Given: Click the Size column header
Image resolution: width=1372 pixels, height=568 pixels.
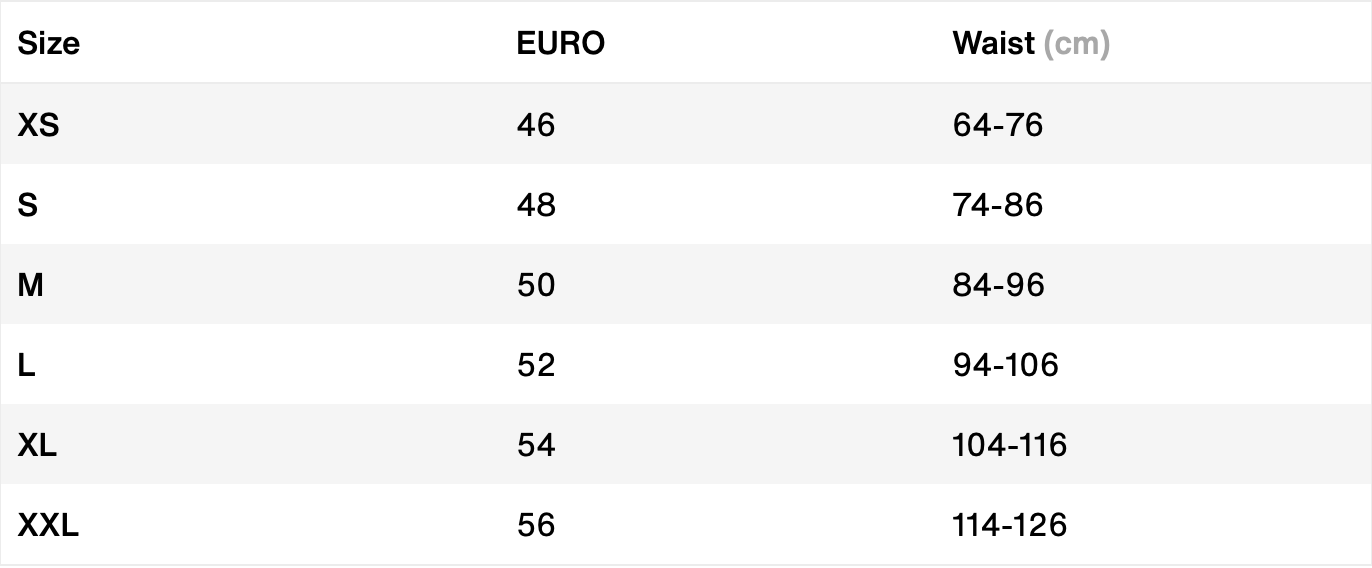Looking at the screenshot, I should (48, 44).
